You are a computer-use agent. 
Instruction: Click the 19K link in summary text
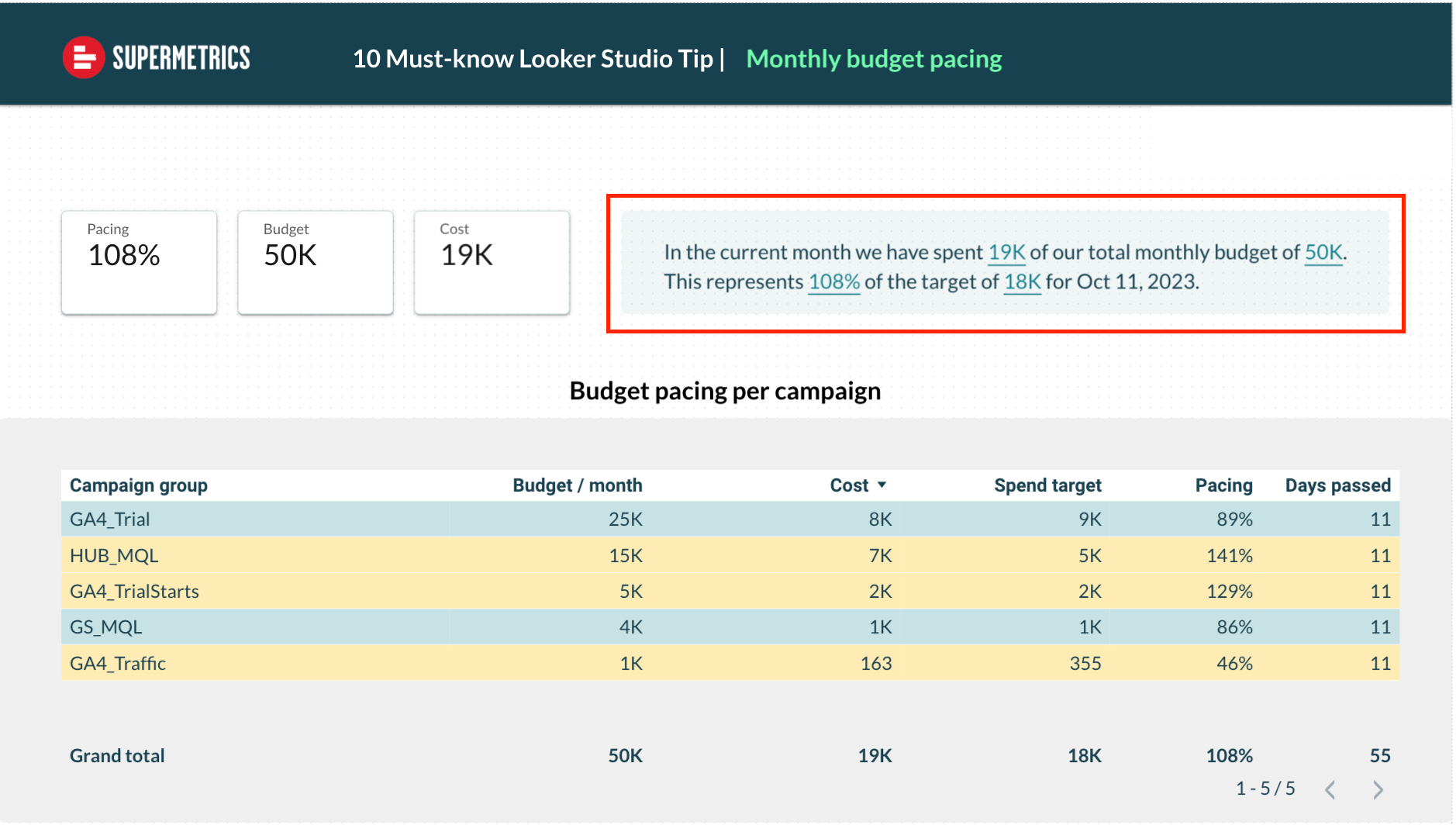coord(1006,253)
